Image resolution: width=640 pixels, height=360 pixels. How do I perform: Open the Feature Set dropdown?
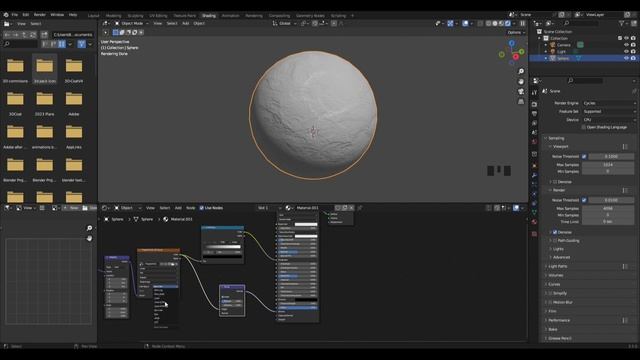[x=609, y=111]
